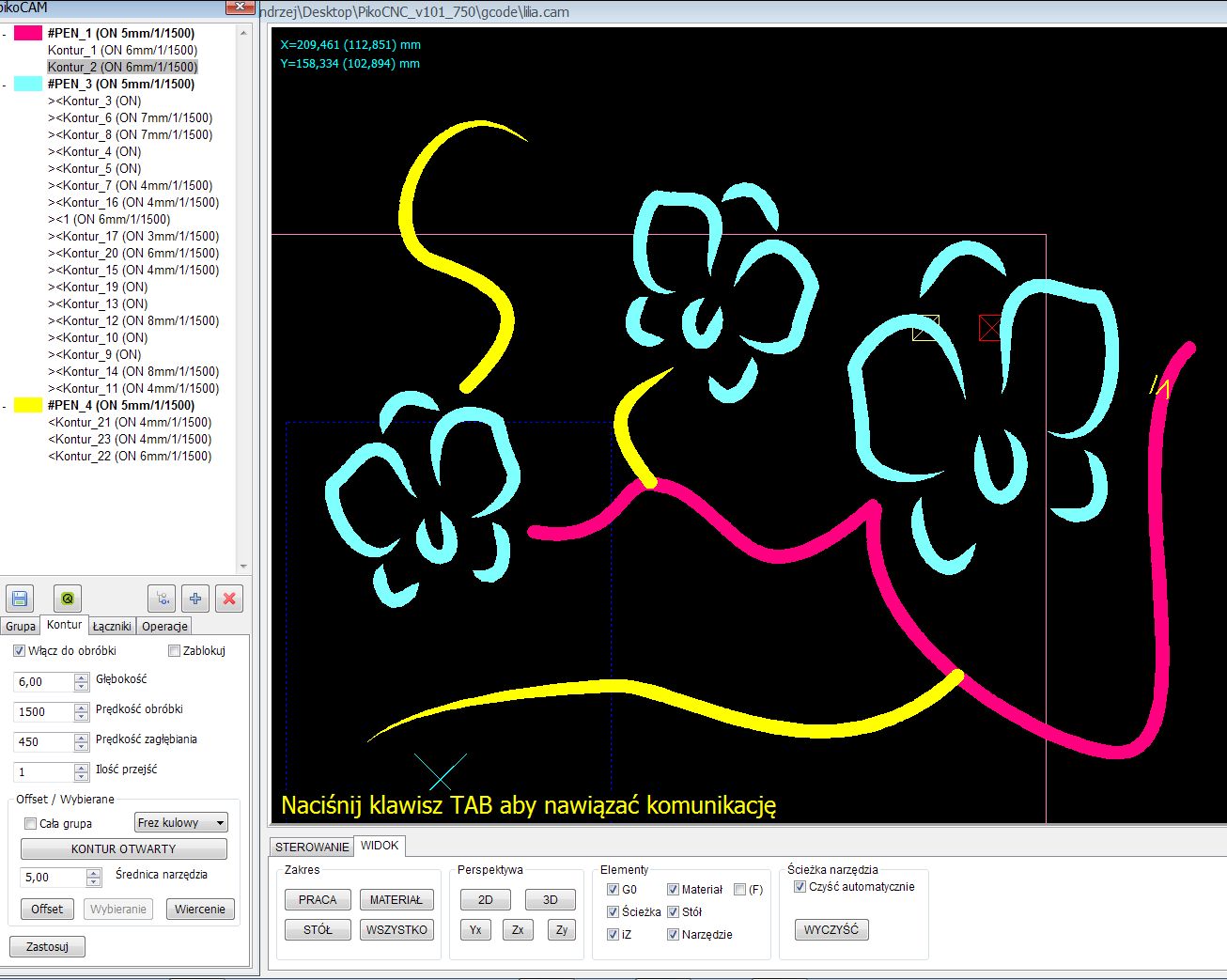This screenshot has width=1227, height=980.
Task: Toggle the Narzędzie element checkbox
Action: 673,934
